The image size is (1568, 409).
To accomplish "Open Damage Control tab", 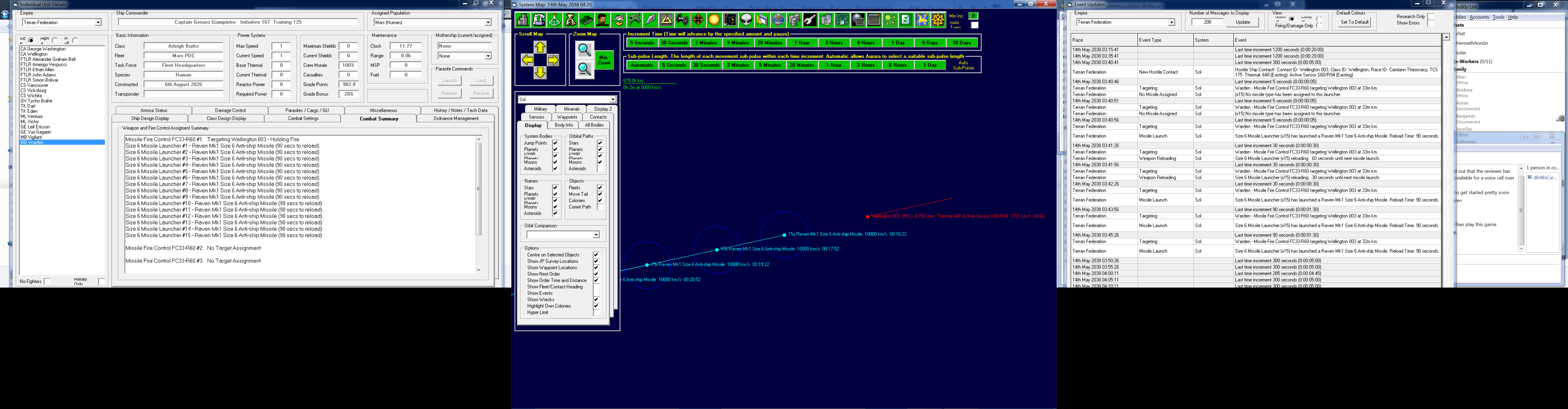I will tap(230, 111).
